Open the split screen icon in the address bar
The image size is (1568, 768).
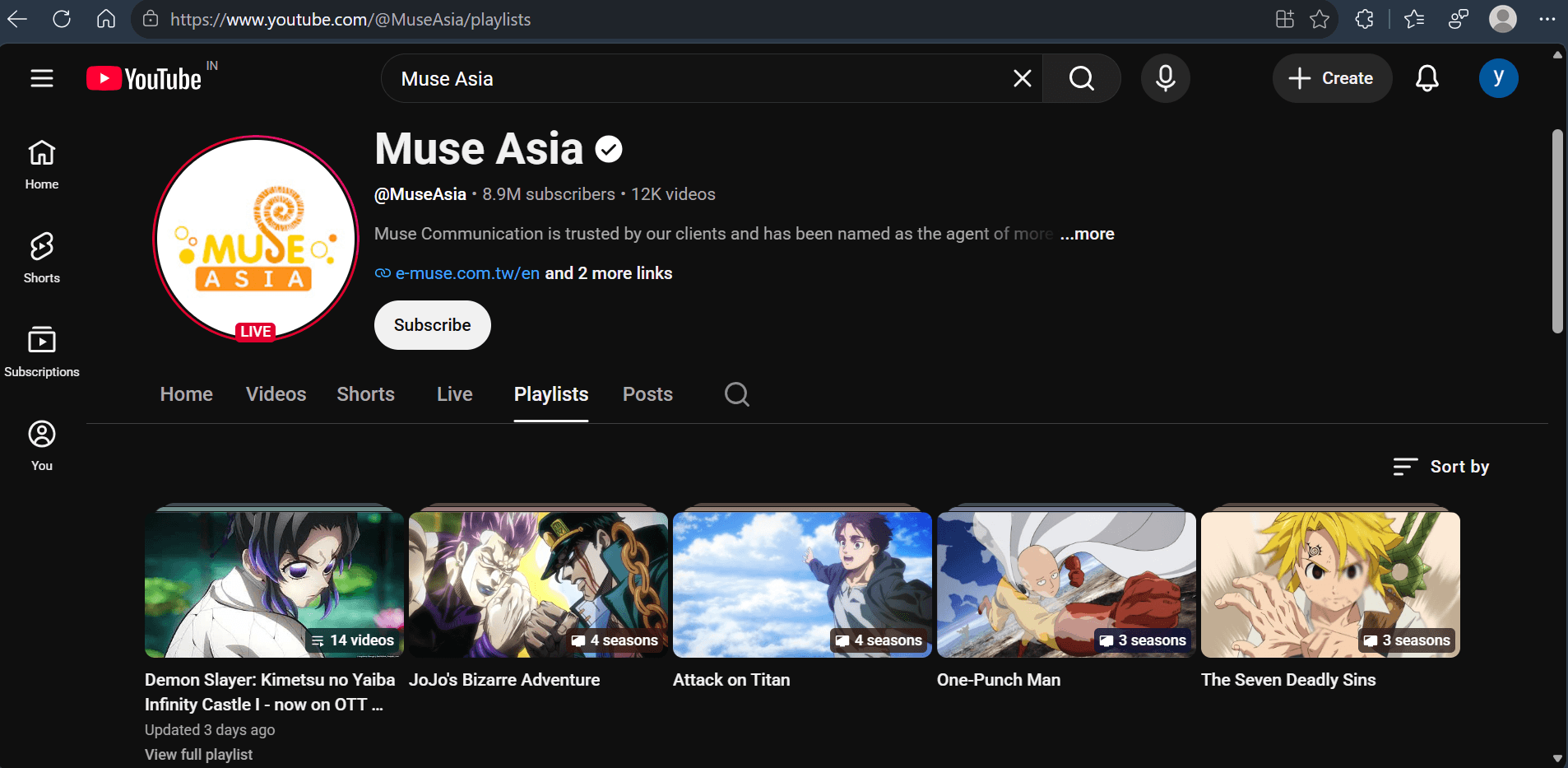pos(1285,19)
